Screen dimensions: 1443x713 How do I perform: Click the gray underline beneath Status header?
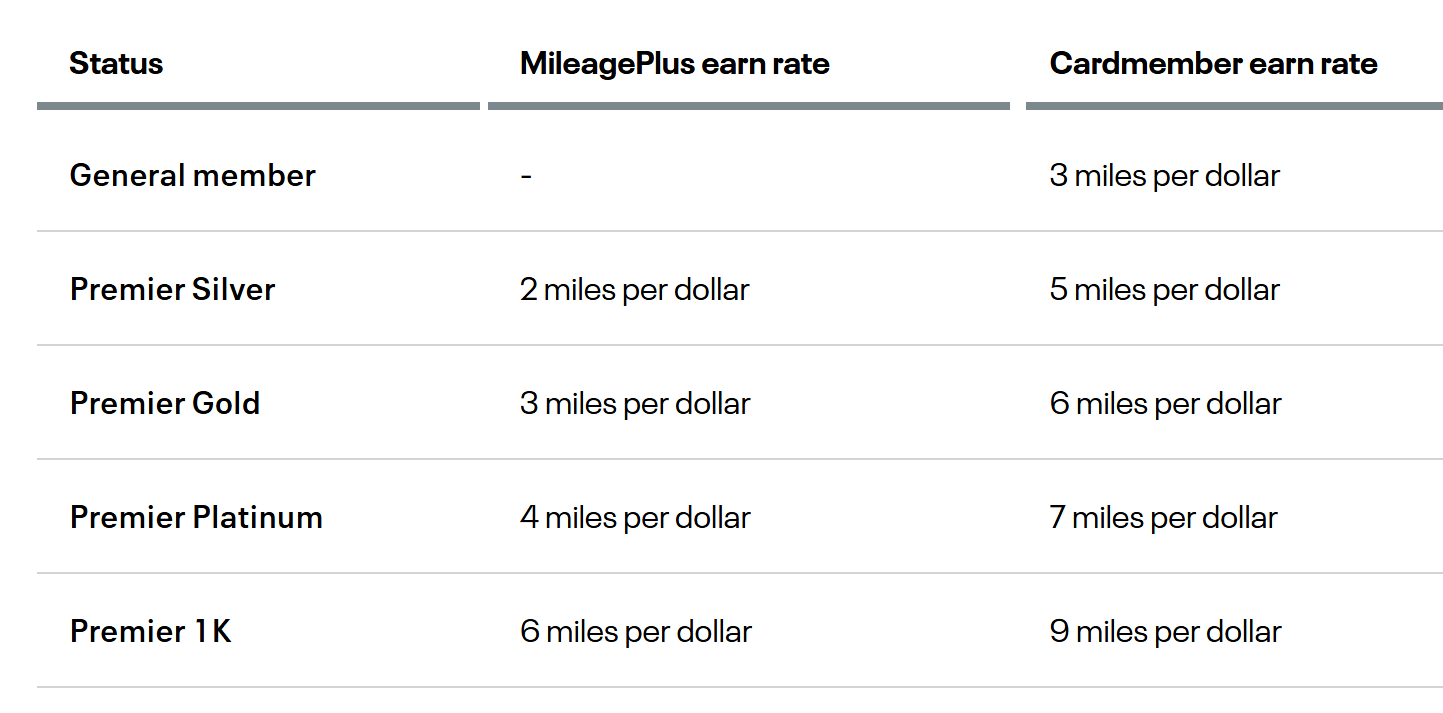258,106
